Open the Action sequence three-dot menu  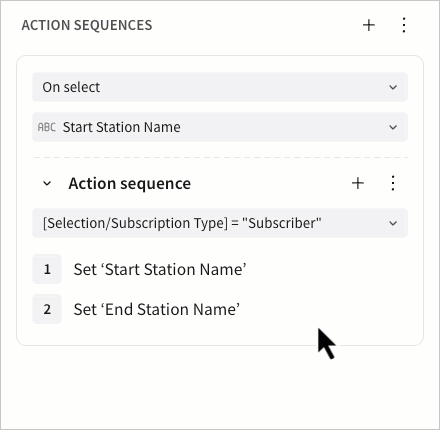point(393,183)
